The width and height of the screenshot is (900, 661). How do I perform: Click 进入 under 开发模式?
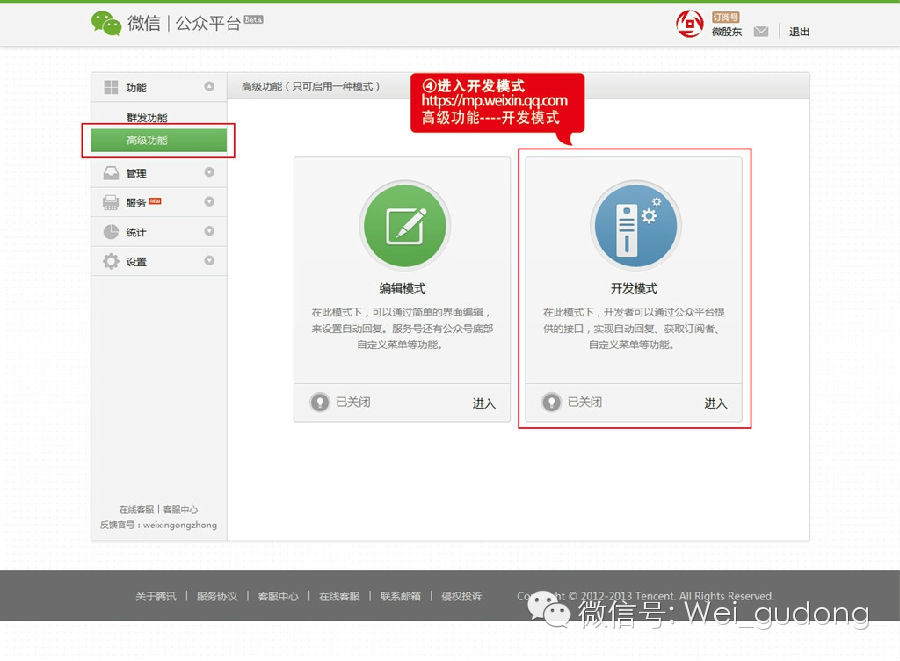tap(715, 403)
